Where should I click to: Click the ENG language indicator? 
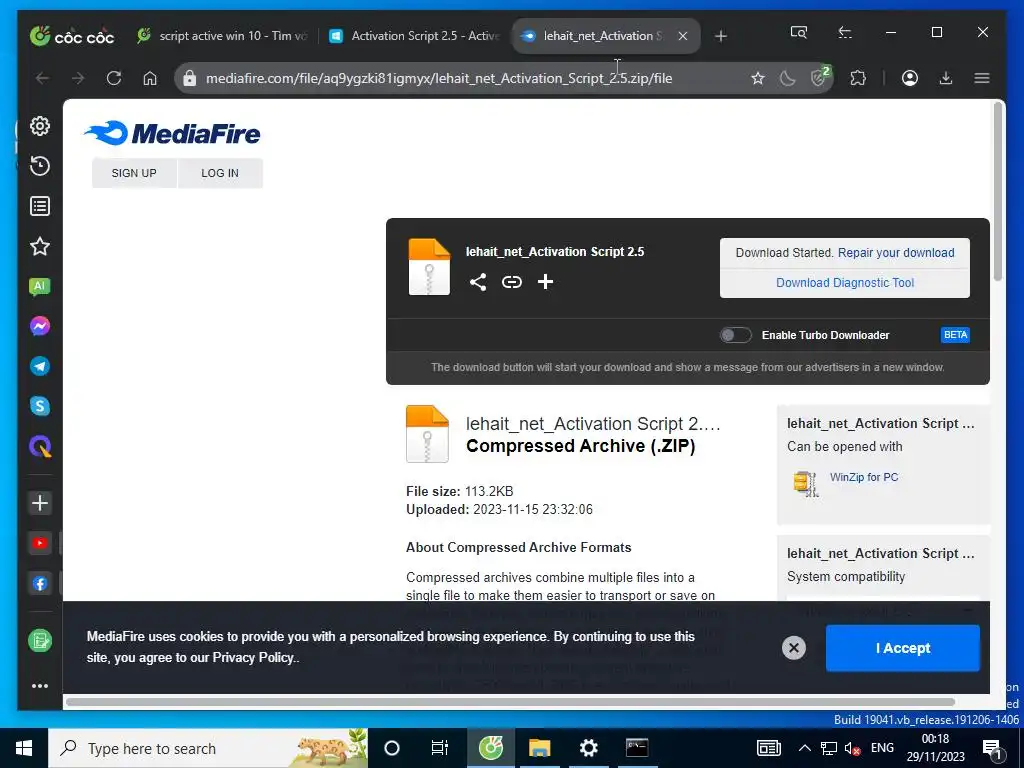tap(882, 748)
